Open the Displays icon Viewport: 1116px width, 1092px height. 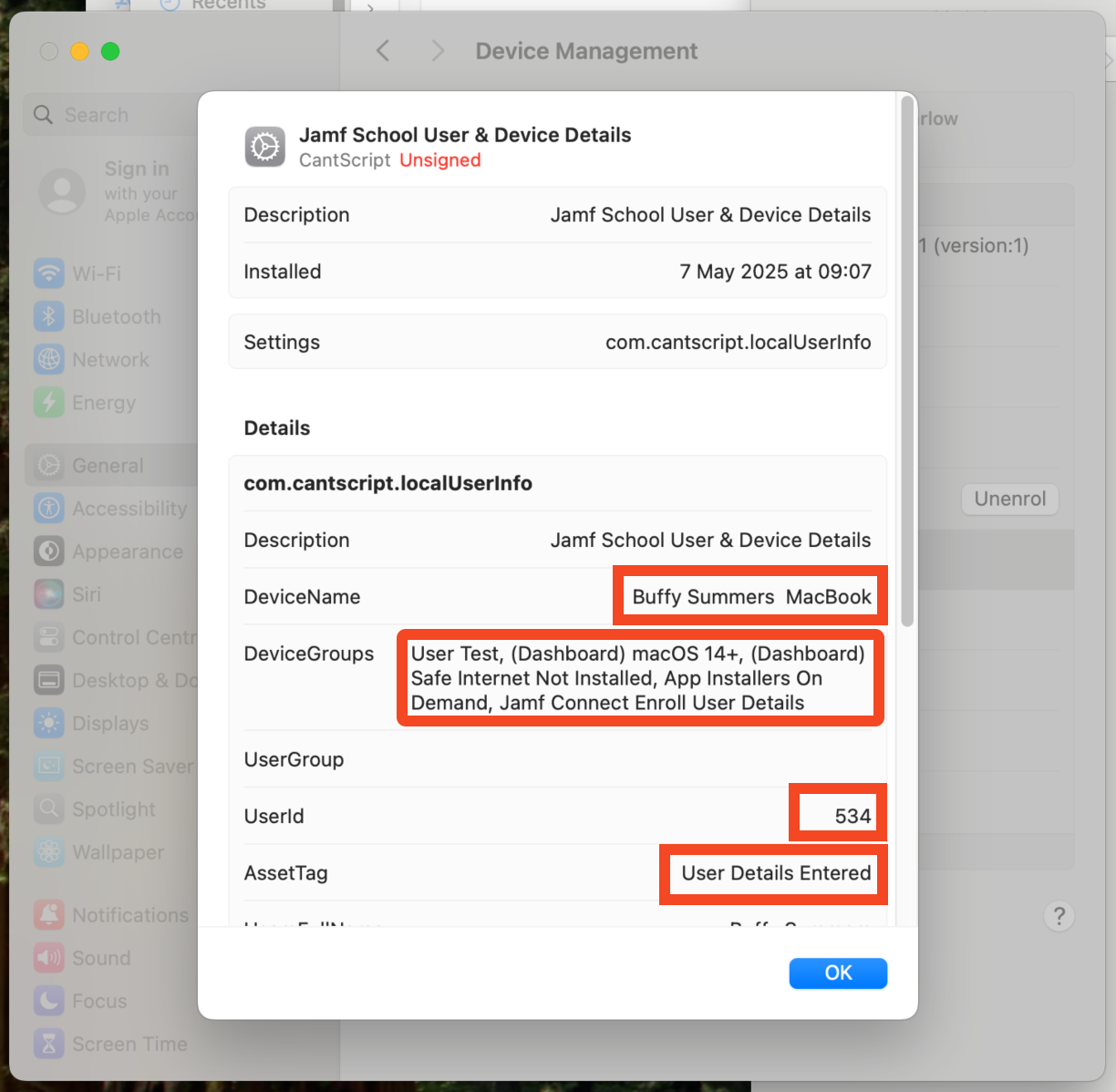[49, 723]
